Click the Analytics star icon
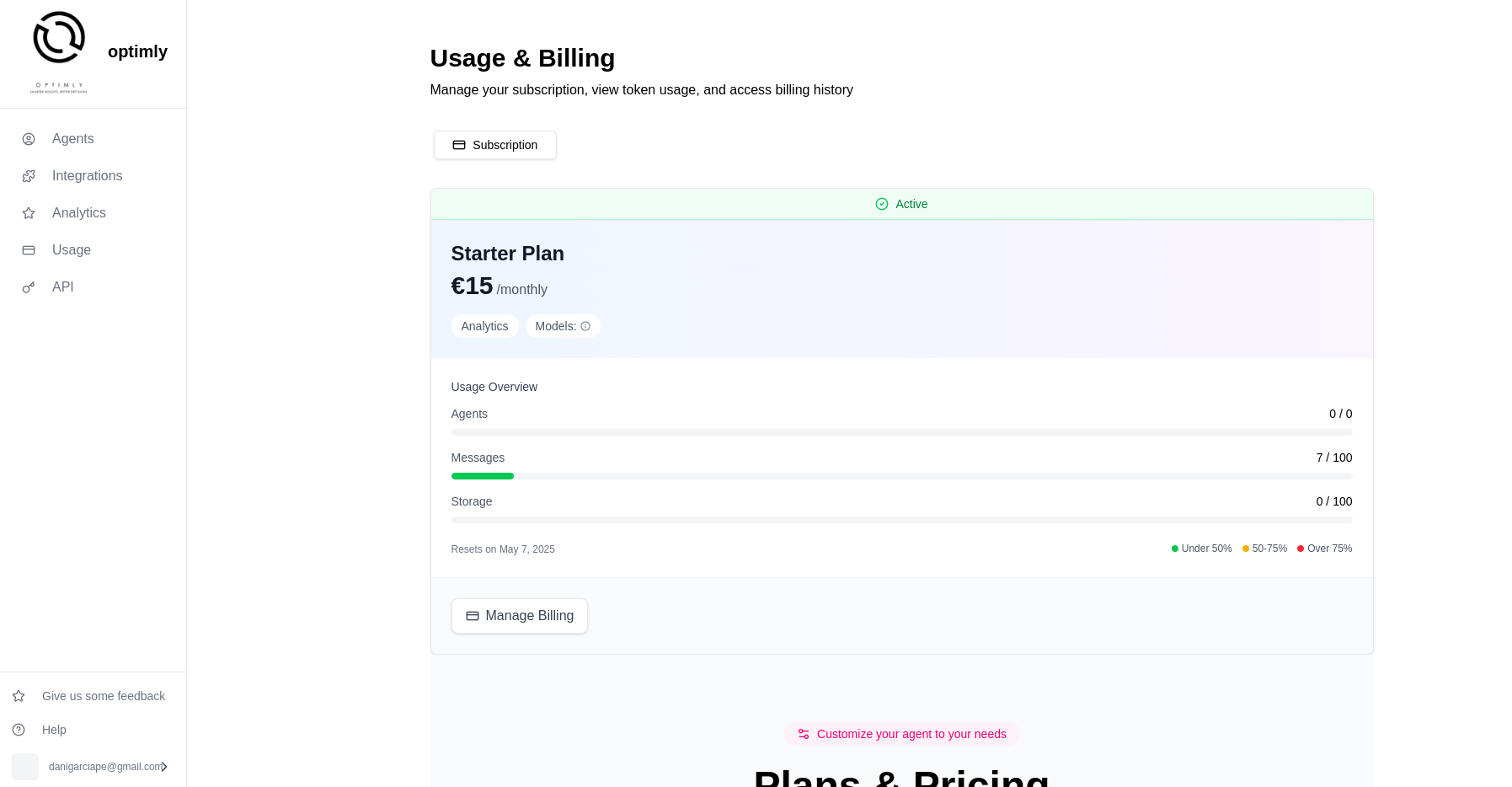1512x787 pixels. (29, 213)
